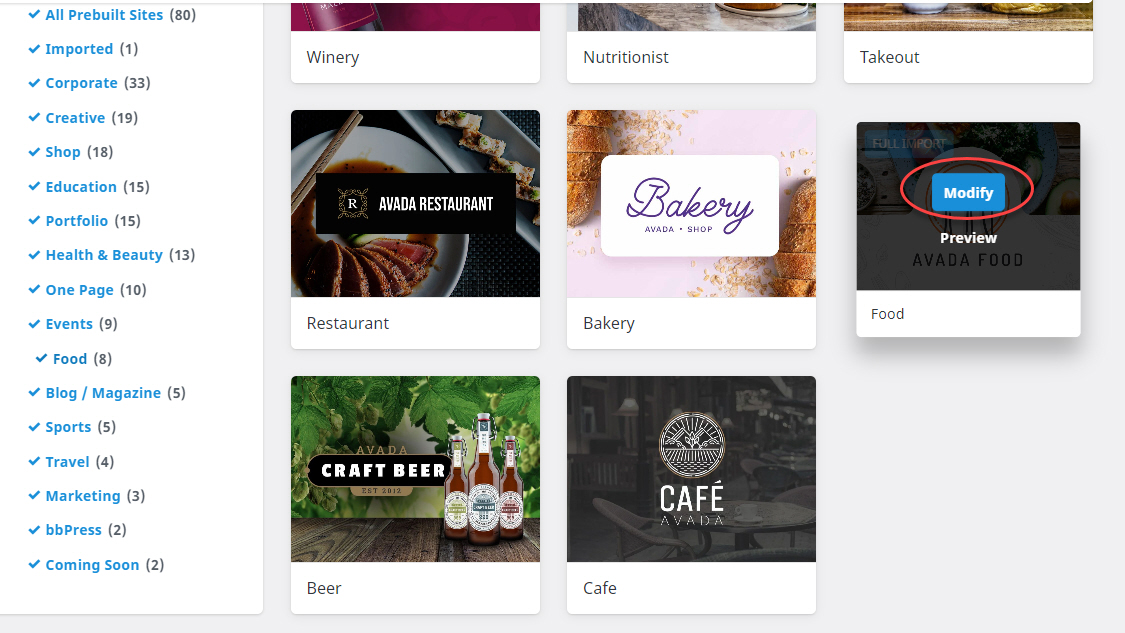Click the Nutritionist site card title
Image resolution: width=1125 pixels, height=633 pixels.
click(x=626, y=57)
